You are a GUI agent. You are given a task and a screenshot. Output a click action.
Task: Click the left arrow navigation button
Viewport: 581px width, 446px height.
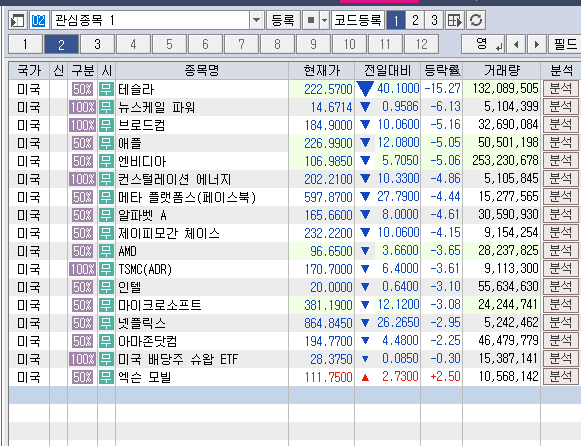pyautogui.click(x=516, y=44)
